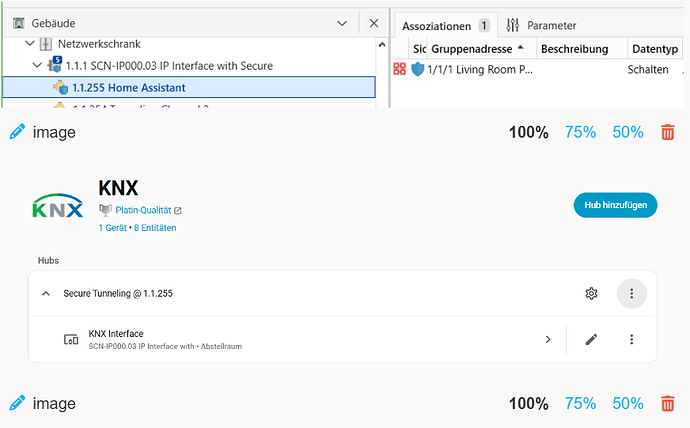The height and width of the screenshot is (428, 690).
Task: Click the Home Assistant tunnel icon
Action: (61, 87)
